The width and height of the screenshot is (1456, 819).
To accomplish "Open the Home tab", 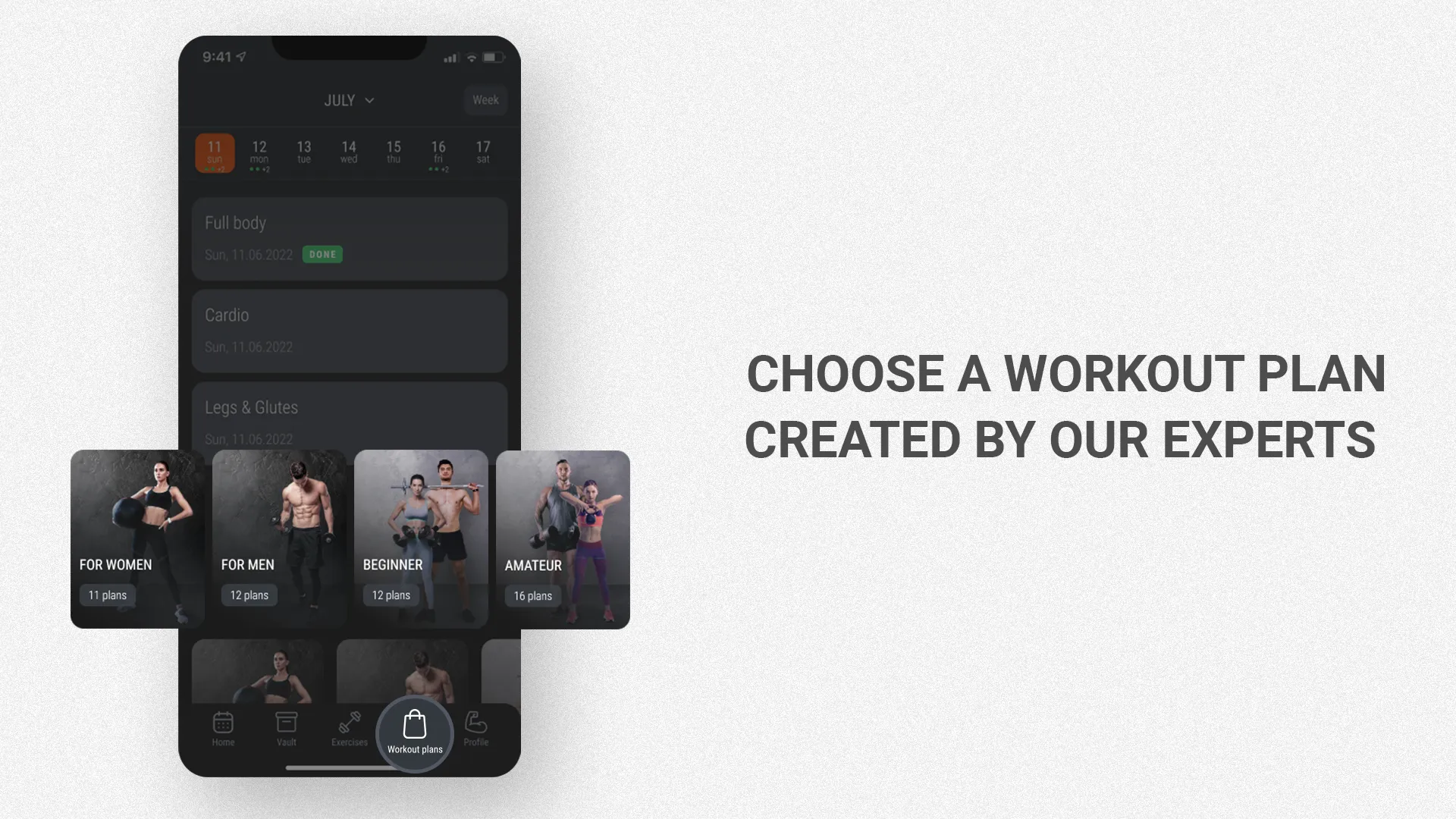I will pos(223,727).
